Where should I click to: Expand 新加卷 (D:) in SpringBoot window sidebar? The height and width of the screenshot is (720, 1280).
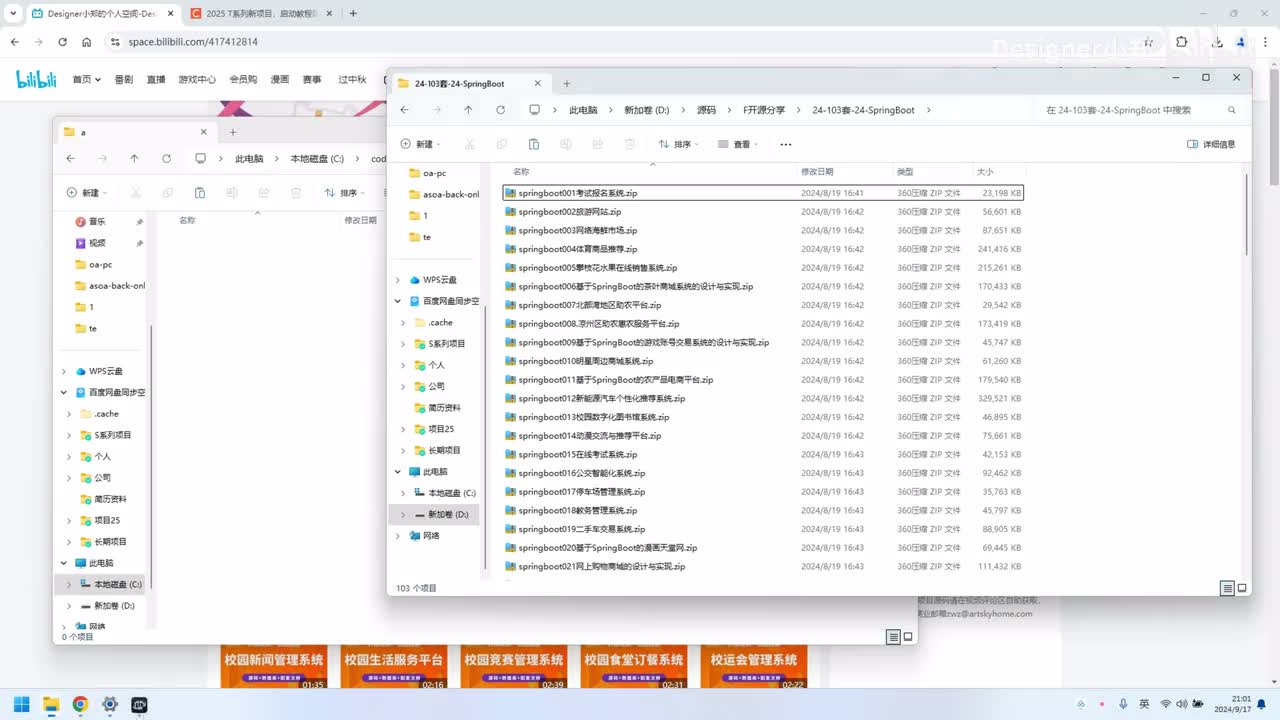point(403,514)
